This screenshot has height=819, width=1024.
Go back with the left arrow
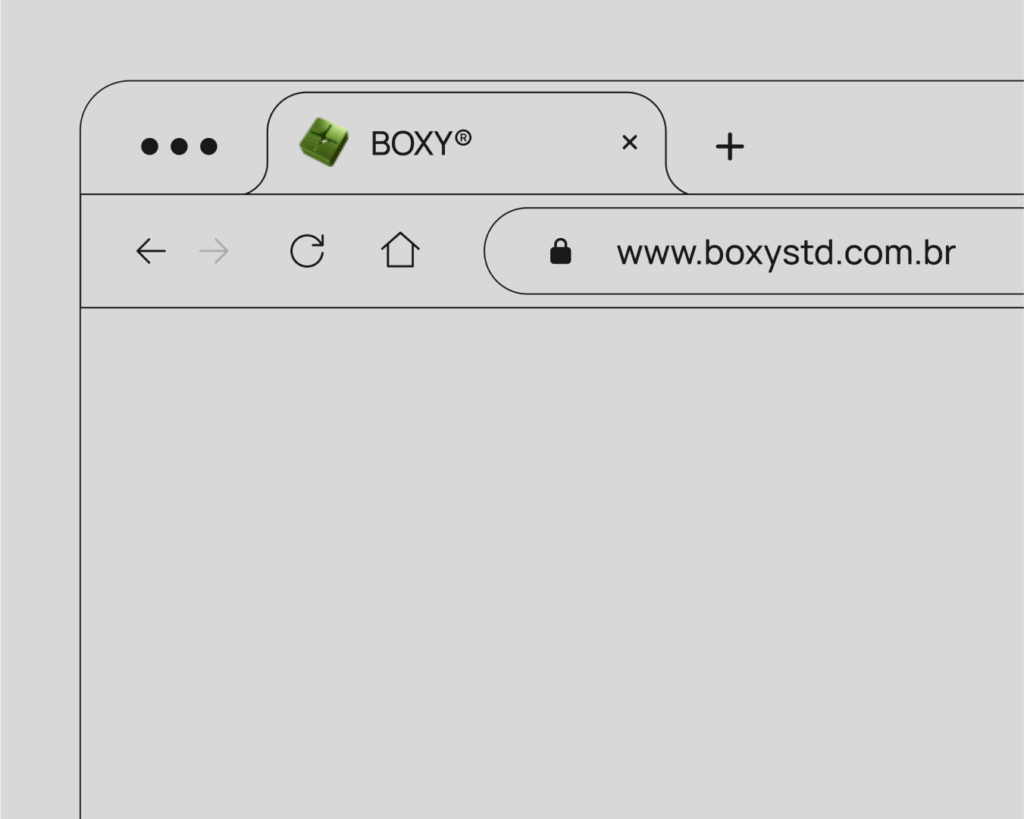click(151, 251)
